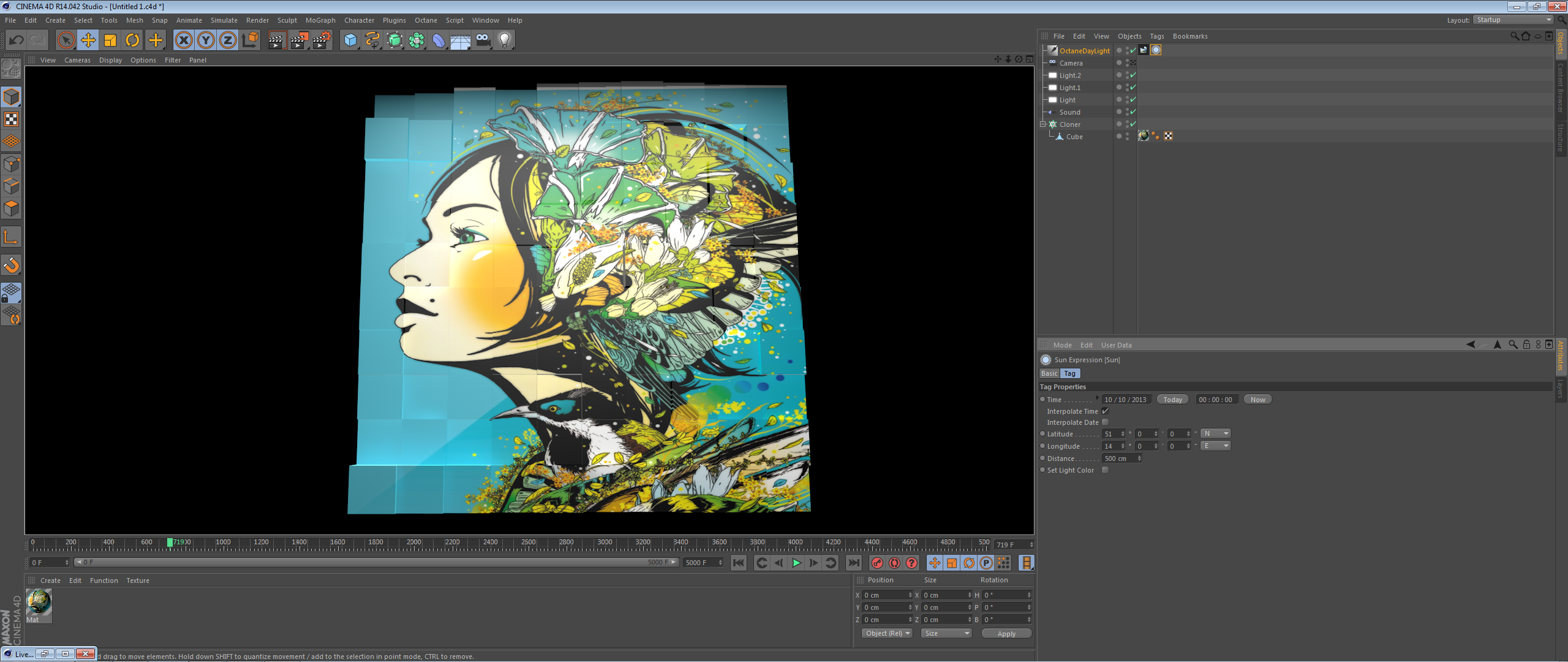Image resolution: width=1568 pixels, height=662 pixels.
Task: Enable Interpolate Date checkbox
Action: 1106,422
